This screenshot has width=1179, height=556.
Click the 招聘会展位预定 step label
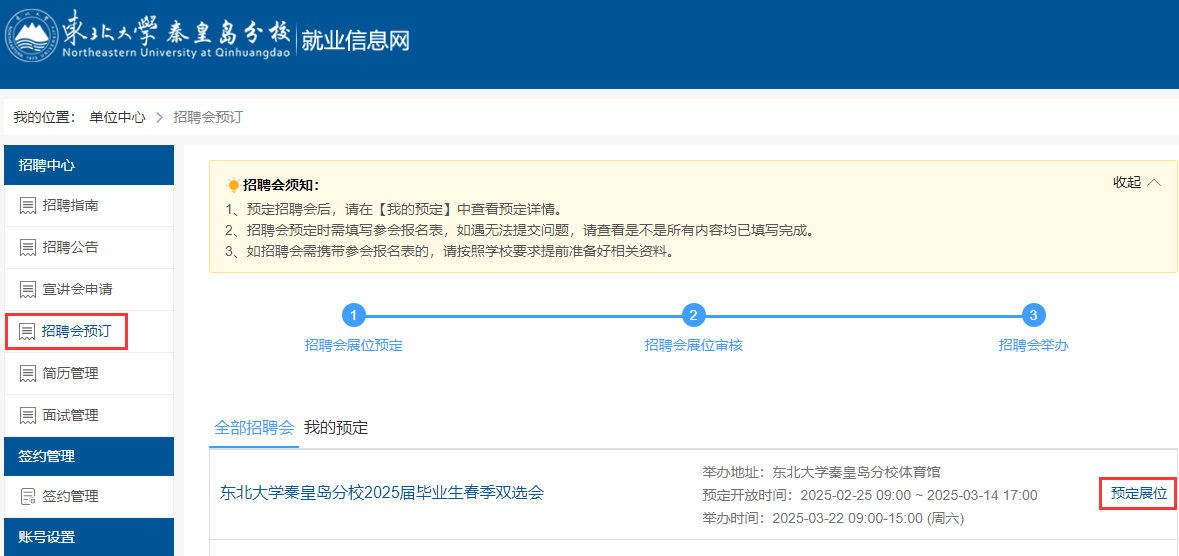coord(353,345)
